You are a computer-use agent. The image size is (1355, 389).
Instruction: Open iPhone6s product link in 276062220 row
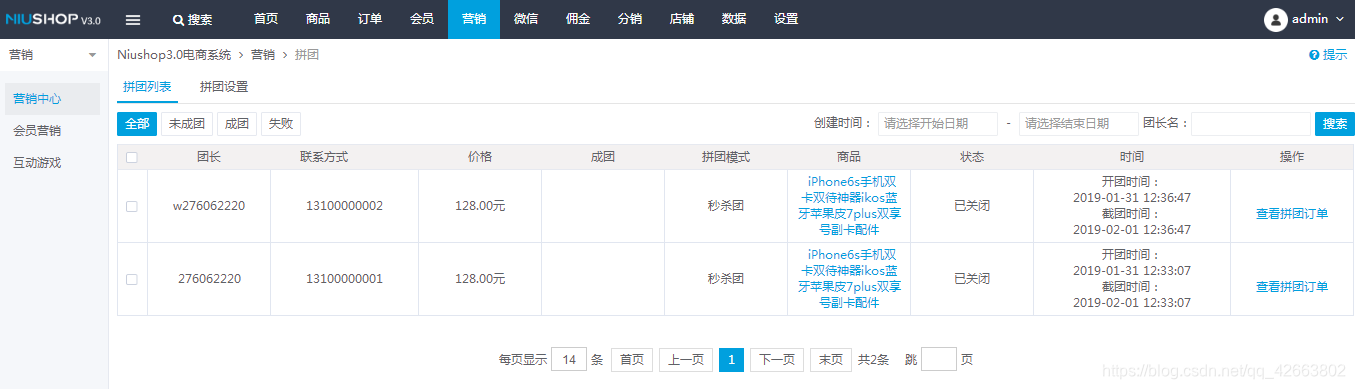point(849,279)
